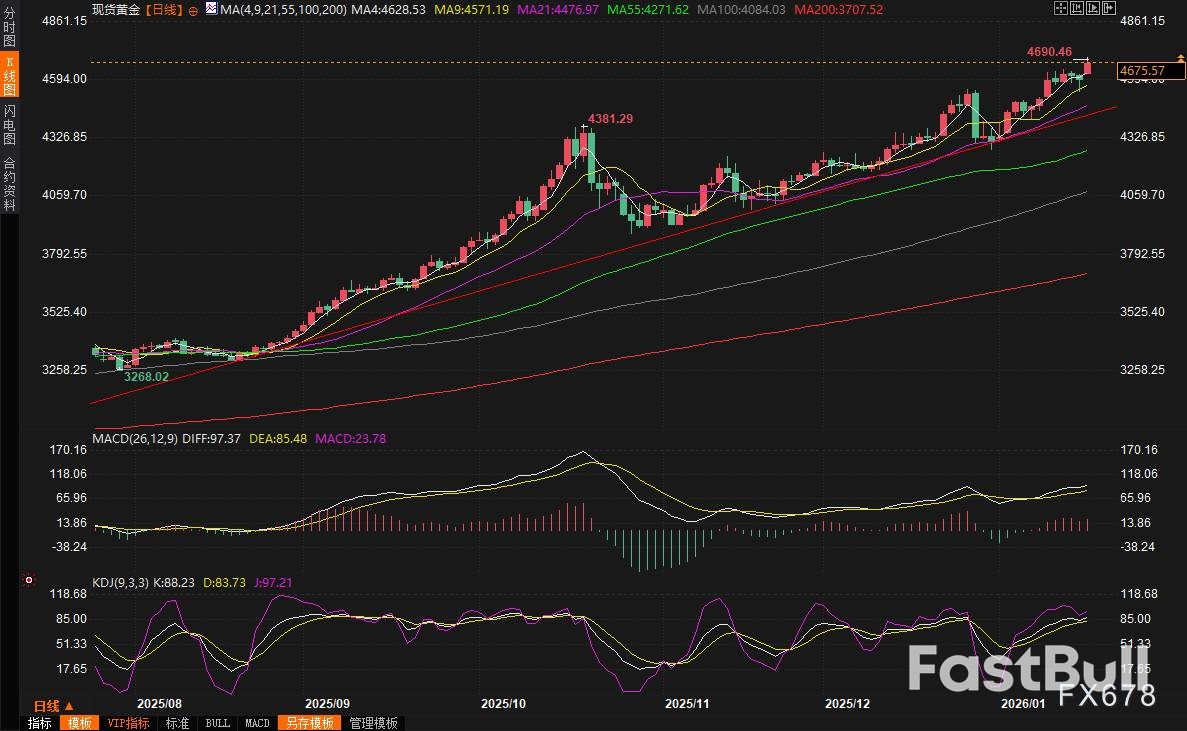Open the 闪电图 side tab

pos(9,124)
